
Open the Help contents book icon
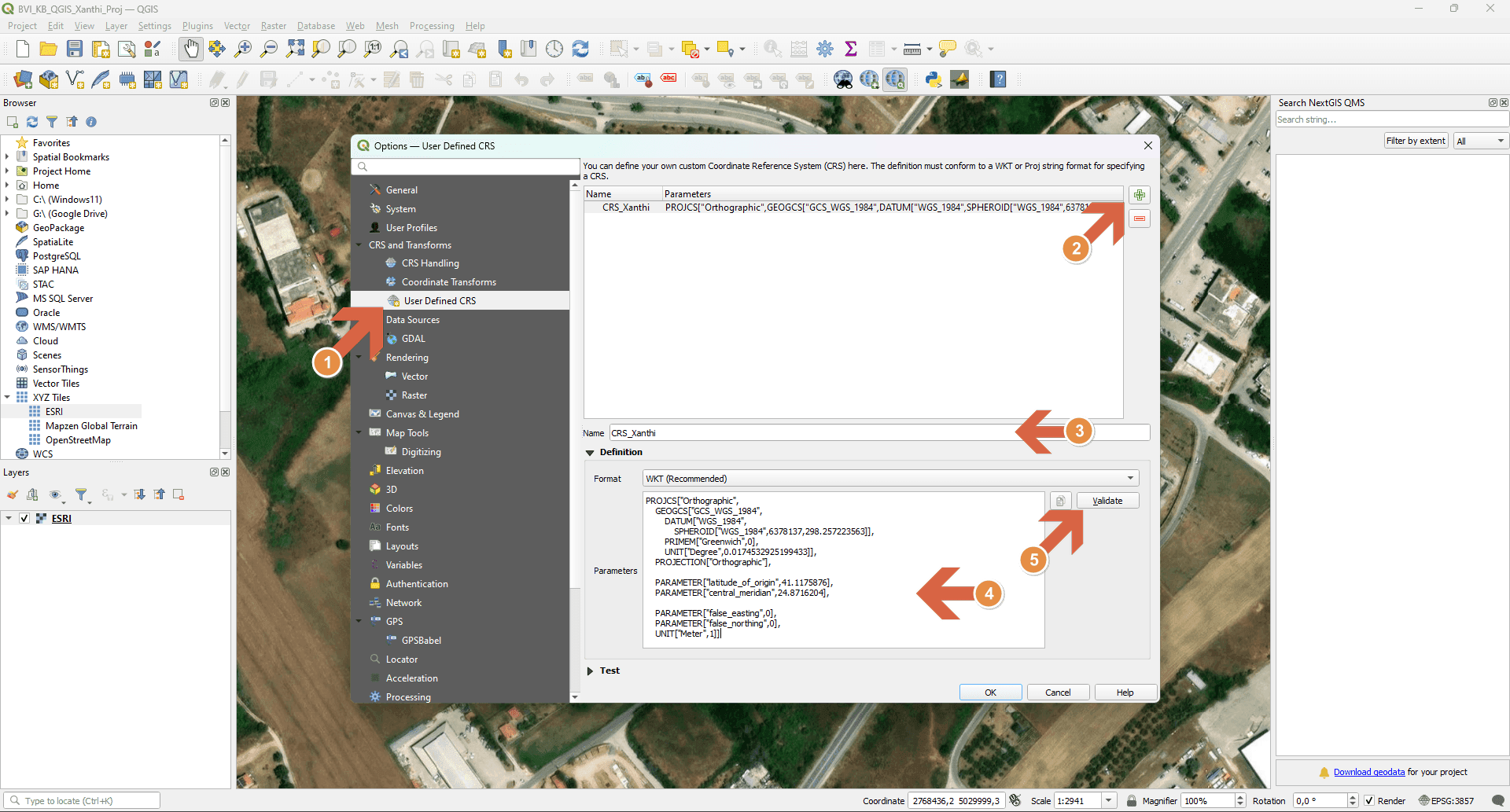(998, 79)
